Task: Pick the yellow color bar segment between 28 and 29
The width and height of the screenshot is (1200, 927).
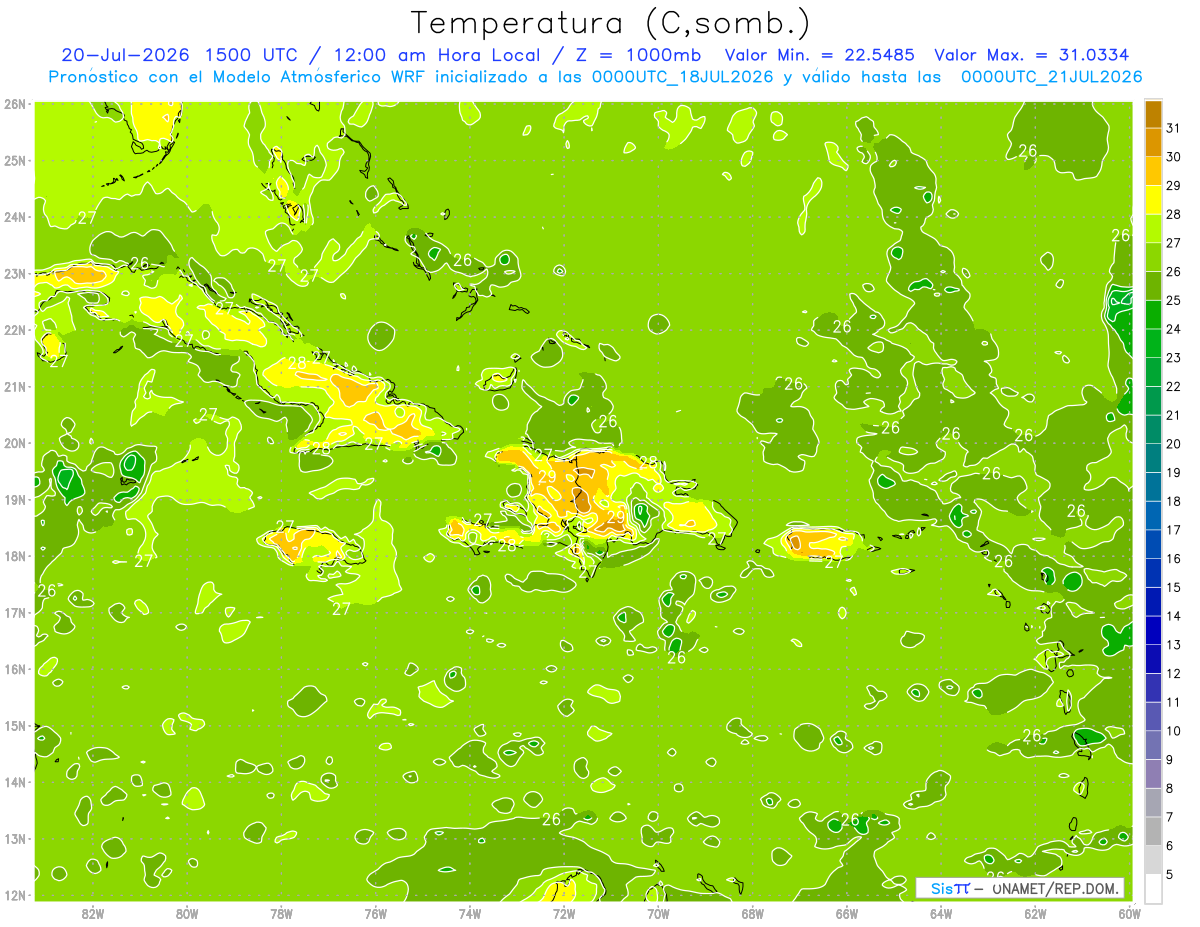Action: pos(1153,200)
